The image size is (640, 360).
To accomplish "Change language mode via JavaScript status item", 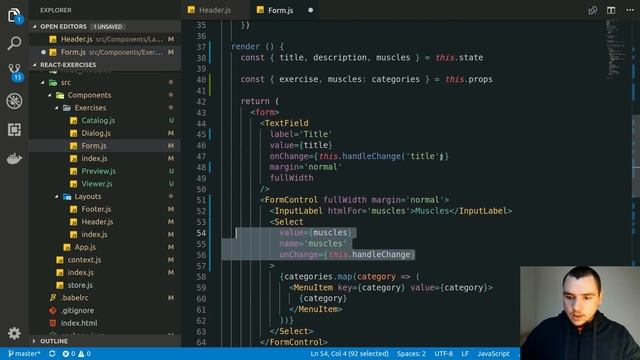I will coord(493,353).
